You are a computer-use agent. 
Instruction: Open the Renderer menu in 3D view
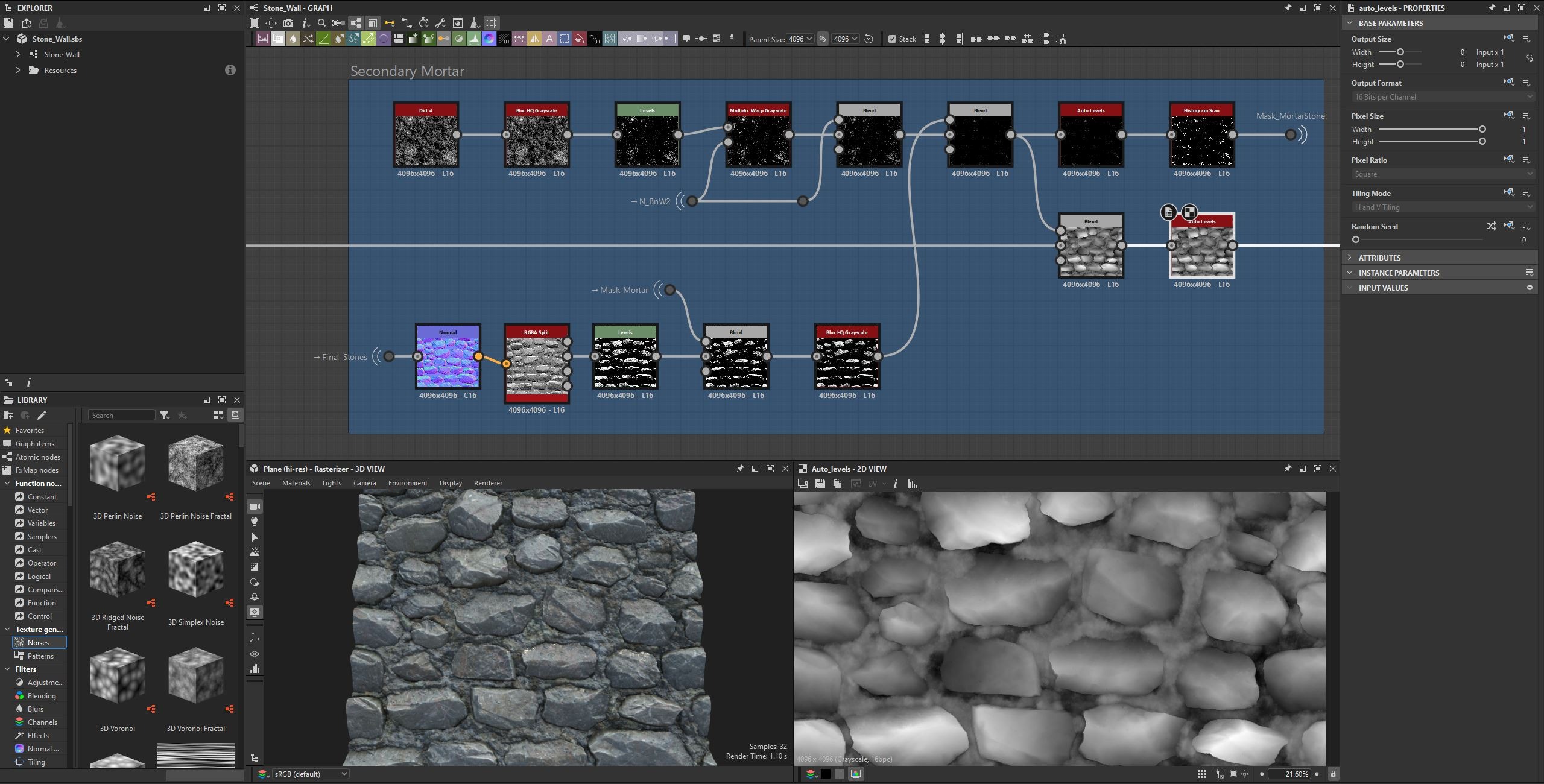point(488,483)
